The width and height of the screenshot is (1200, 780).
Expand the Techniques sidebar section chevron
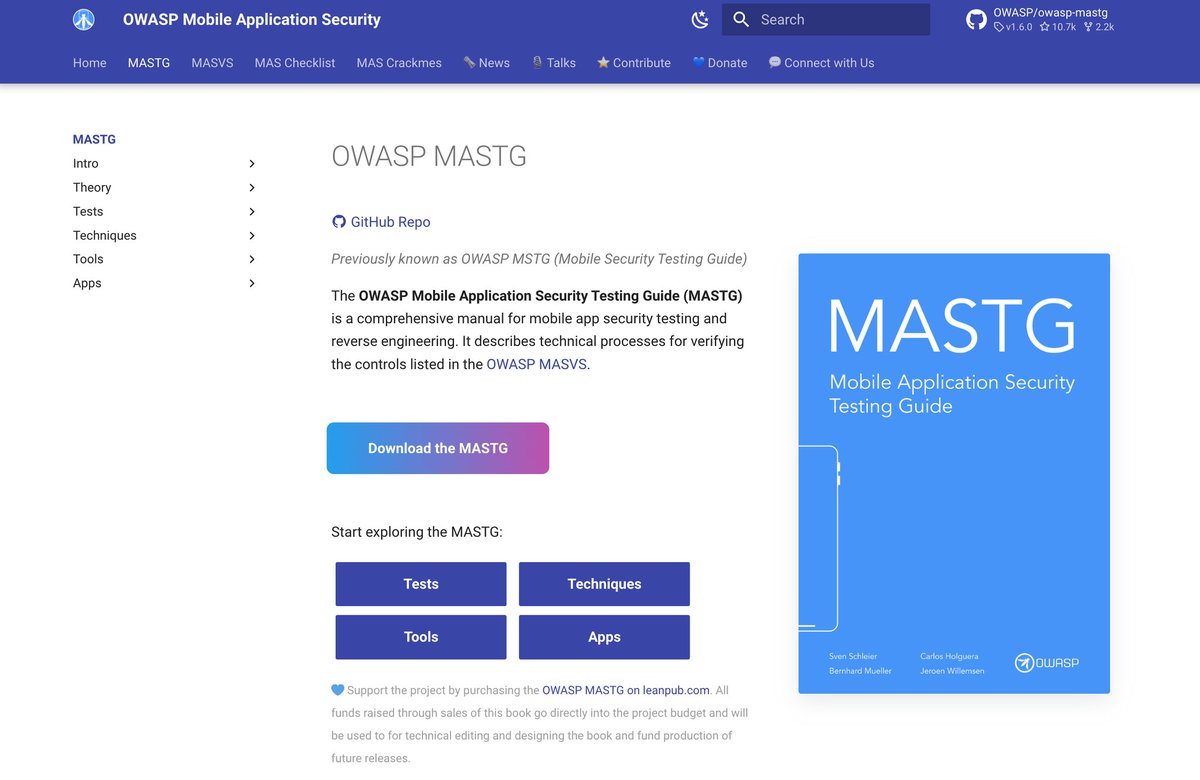tap(252, 236)
